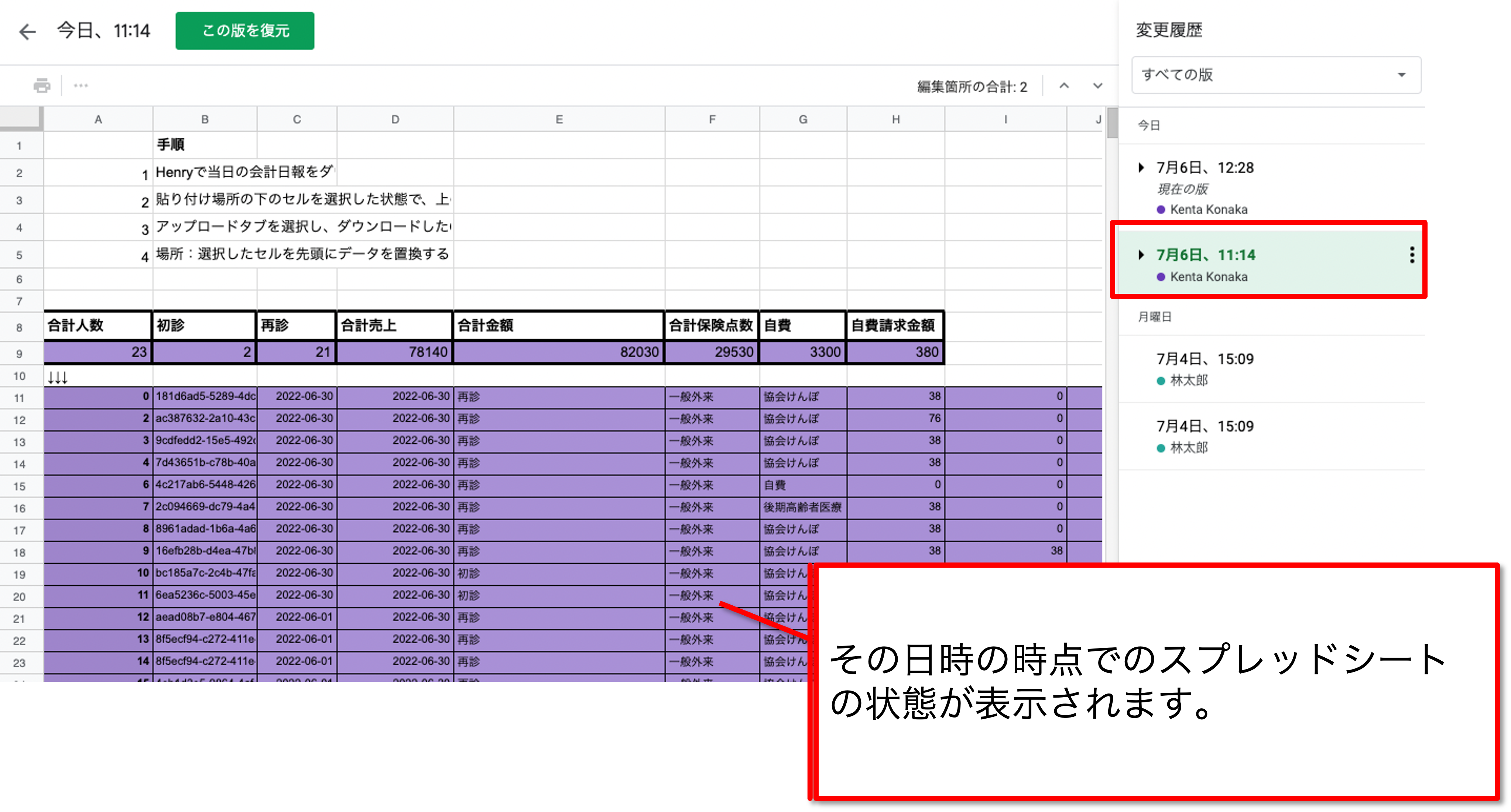The image size is (1511, 812).
Task: Select the 7月6日、12:28 current version
Action: click(x=1272, y=187)
